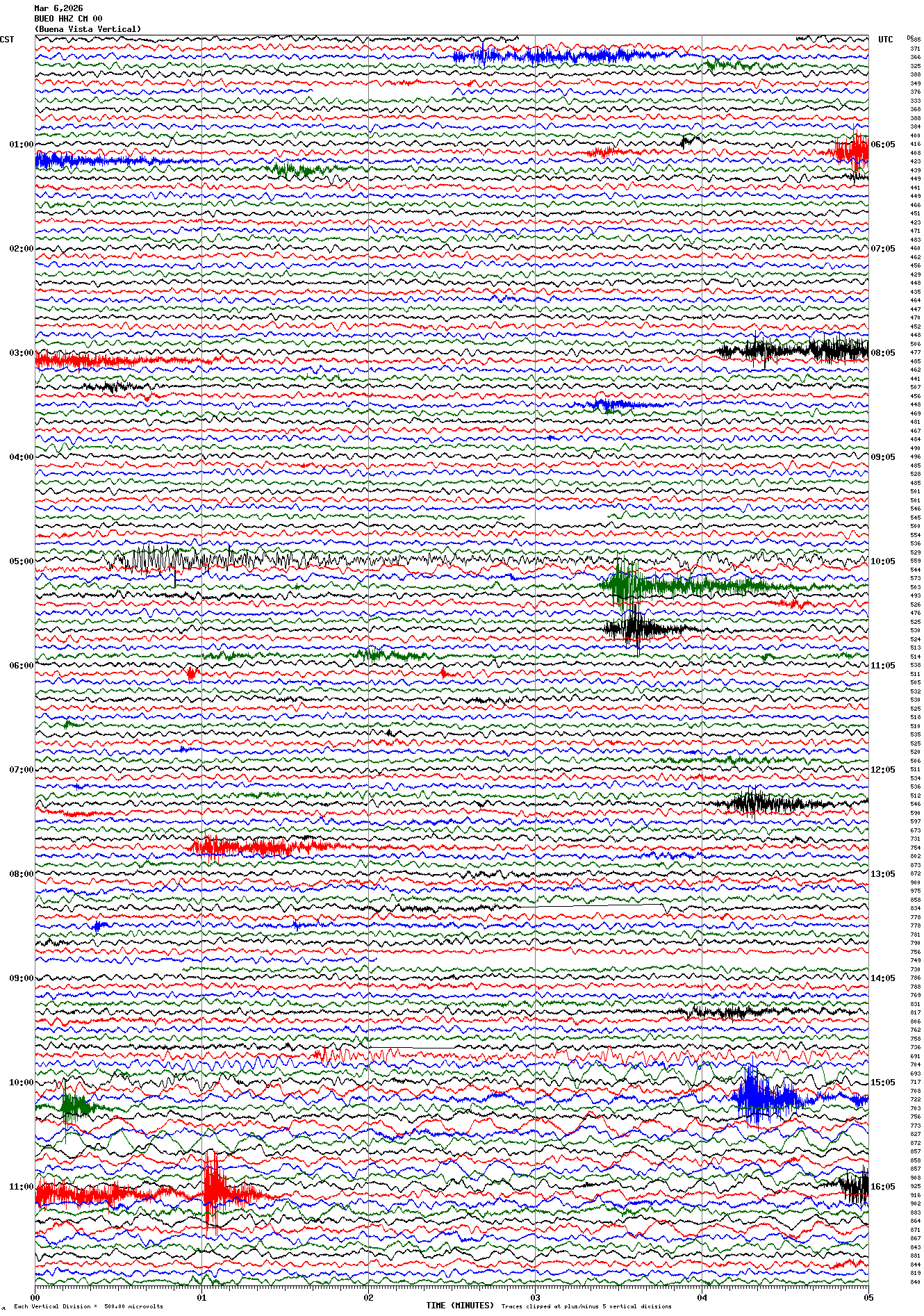Image resolution: width=924 pixels, height=1316 pixels.
Task: Click the Each Vertical Division scale note
Action: 88,1306
